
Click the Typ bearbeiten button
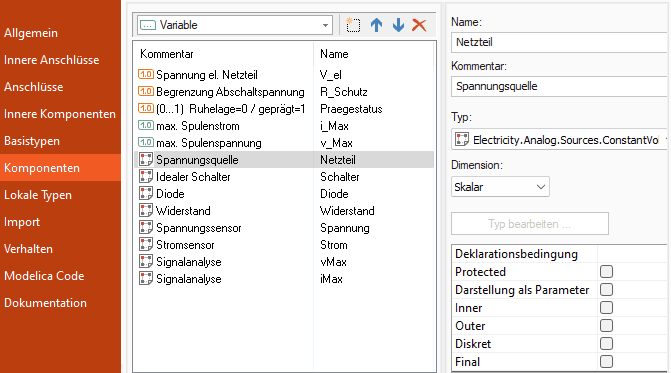click(x=530, y=224)
